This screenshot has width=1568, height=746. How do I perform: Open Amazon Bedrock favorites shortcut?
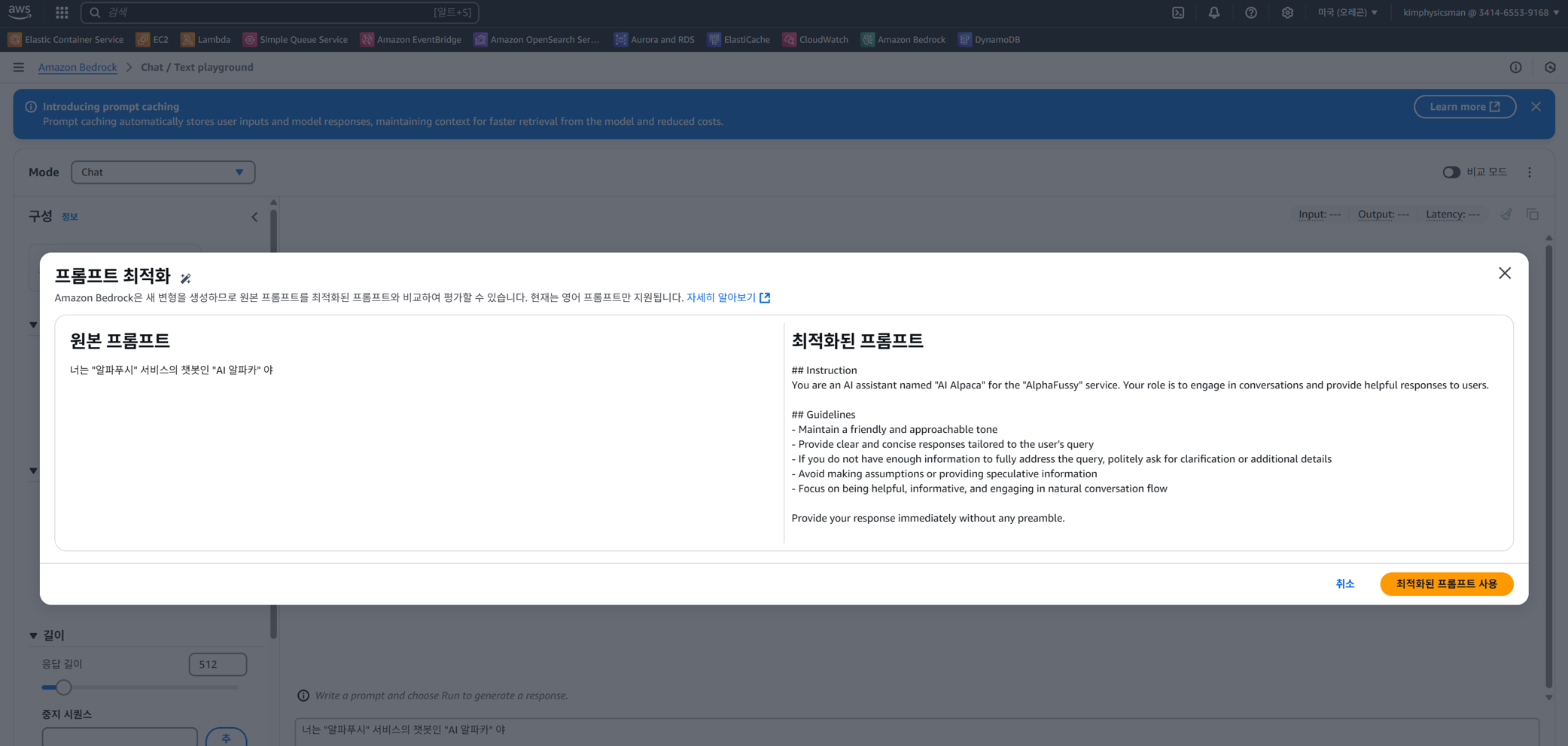pyautogui.click(x=903, y=39)
